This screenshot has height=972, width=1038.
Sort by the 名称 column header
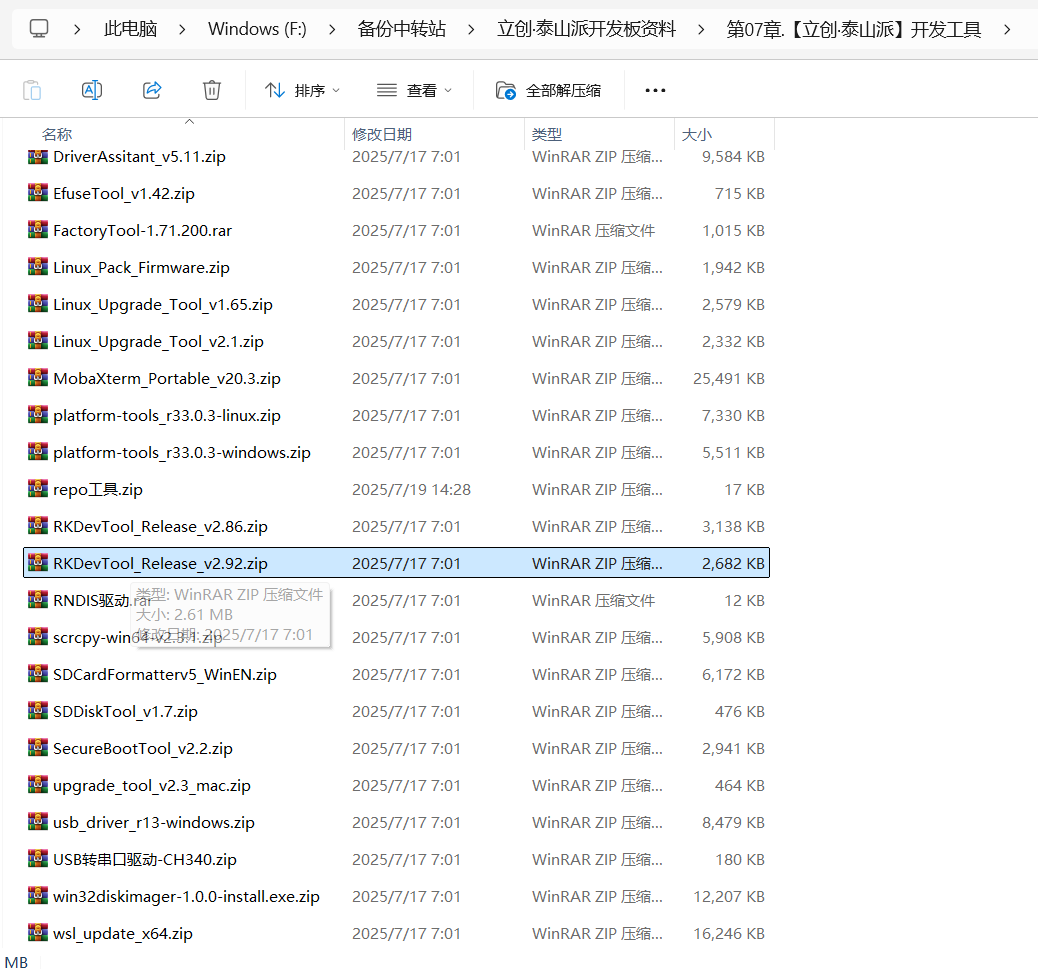click(57, 134)
